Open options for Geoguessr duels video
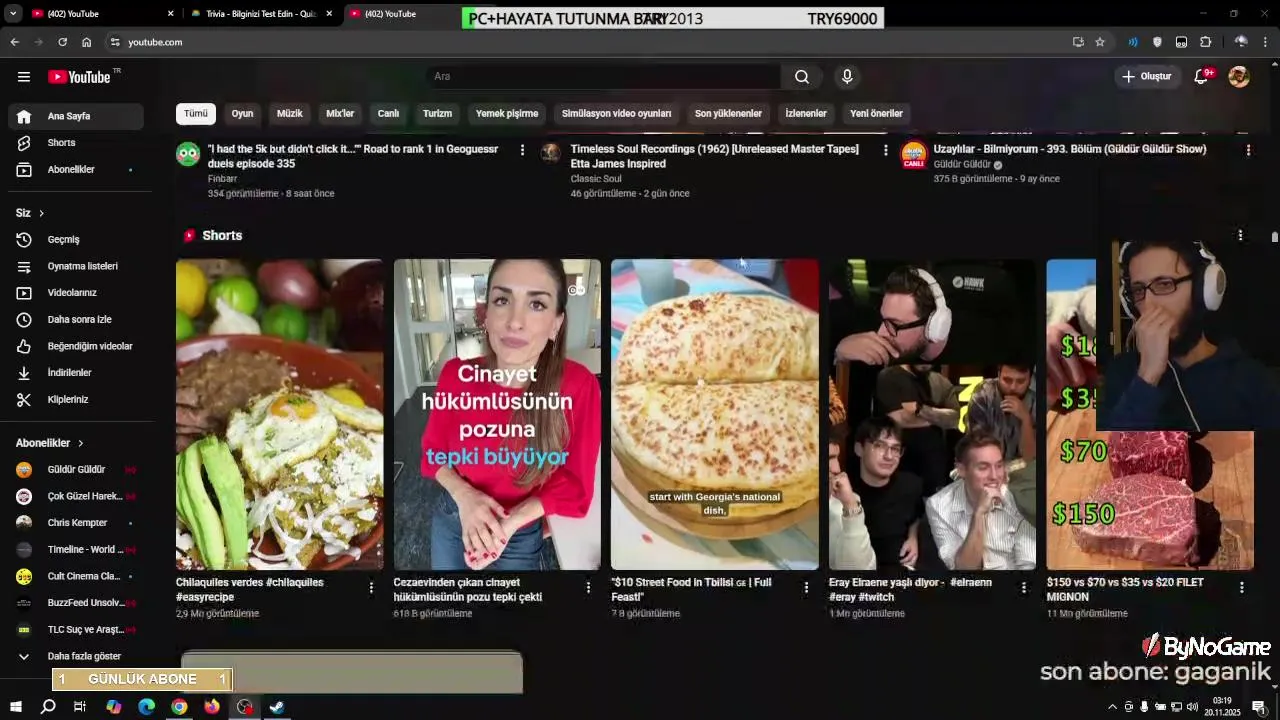This screenshot has height=720, width=1280. 522,150
